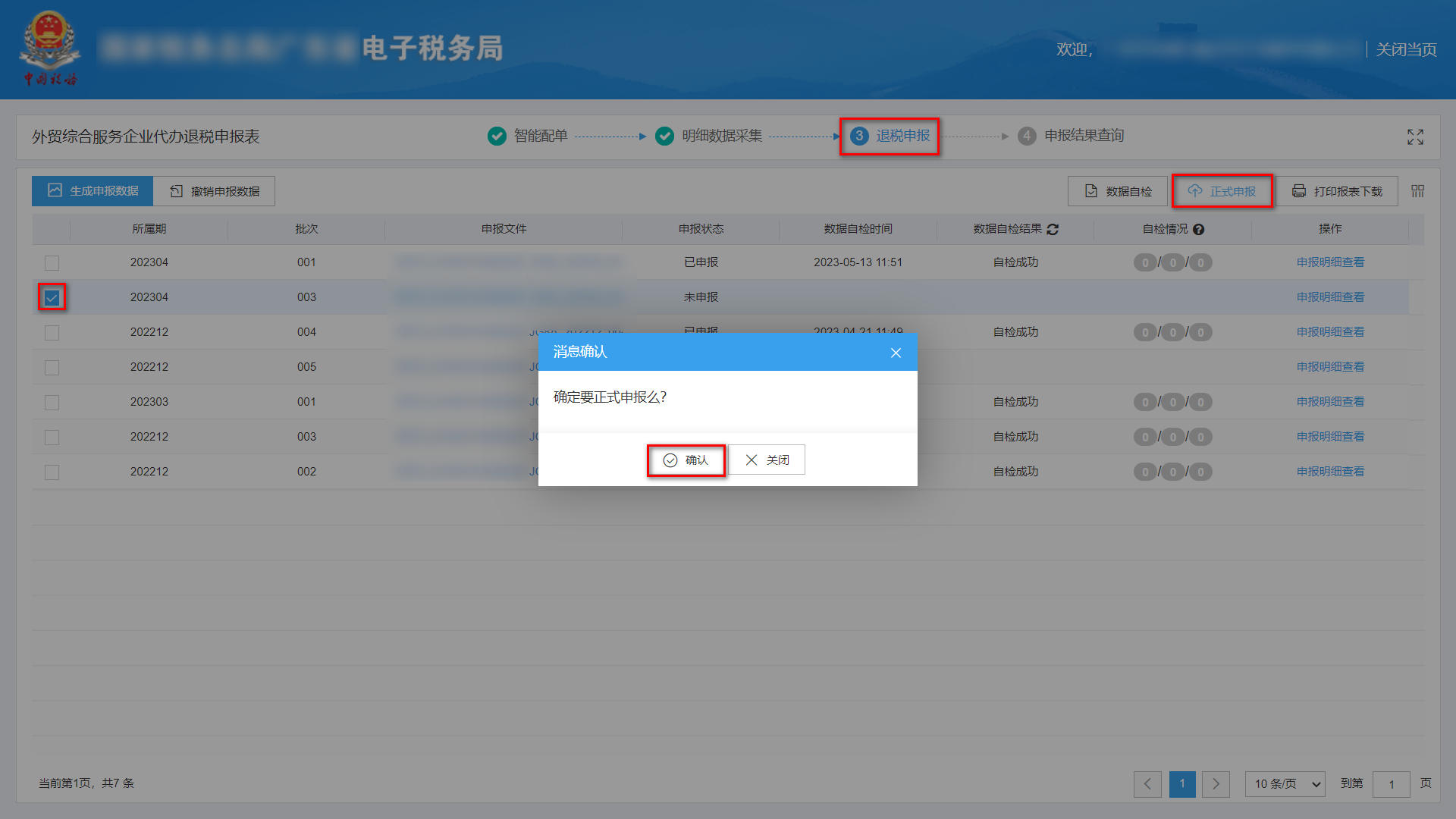
Task: Uncheck the selected 202304 batch 003 row
Action: pyautogui.click(x=52, y=297)
